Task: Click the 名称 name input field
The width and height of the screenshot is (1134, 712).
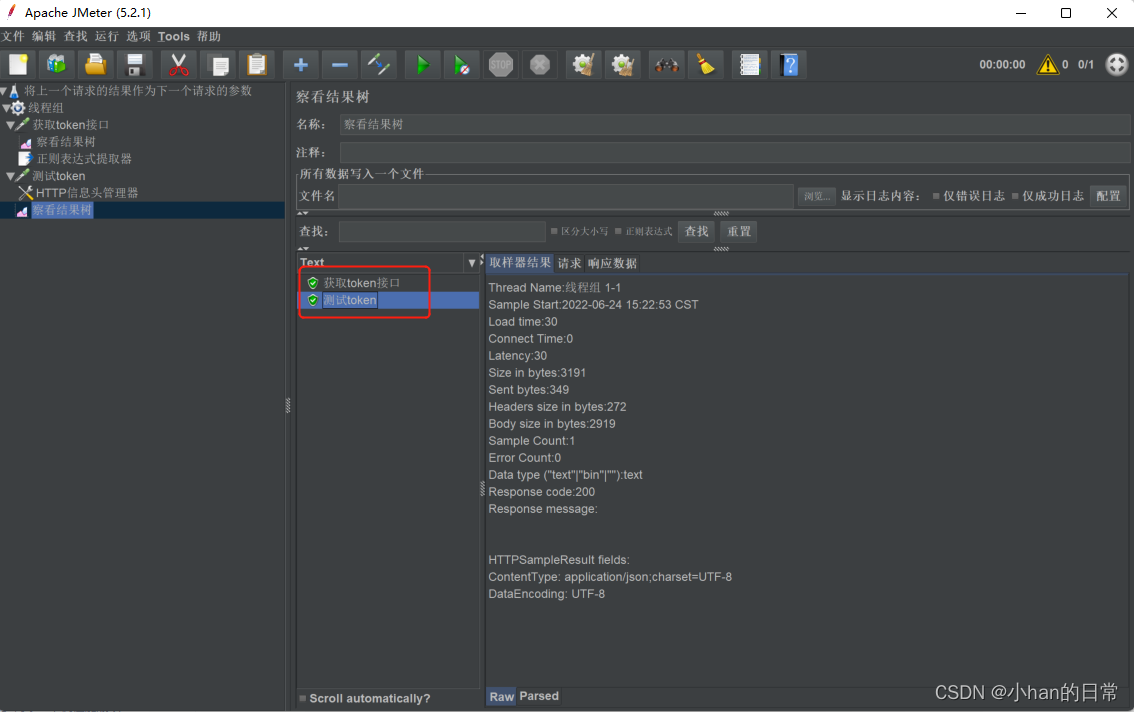Action: [x=734, y=124]
